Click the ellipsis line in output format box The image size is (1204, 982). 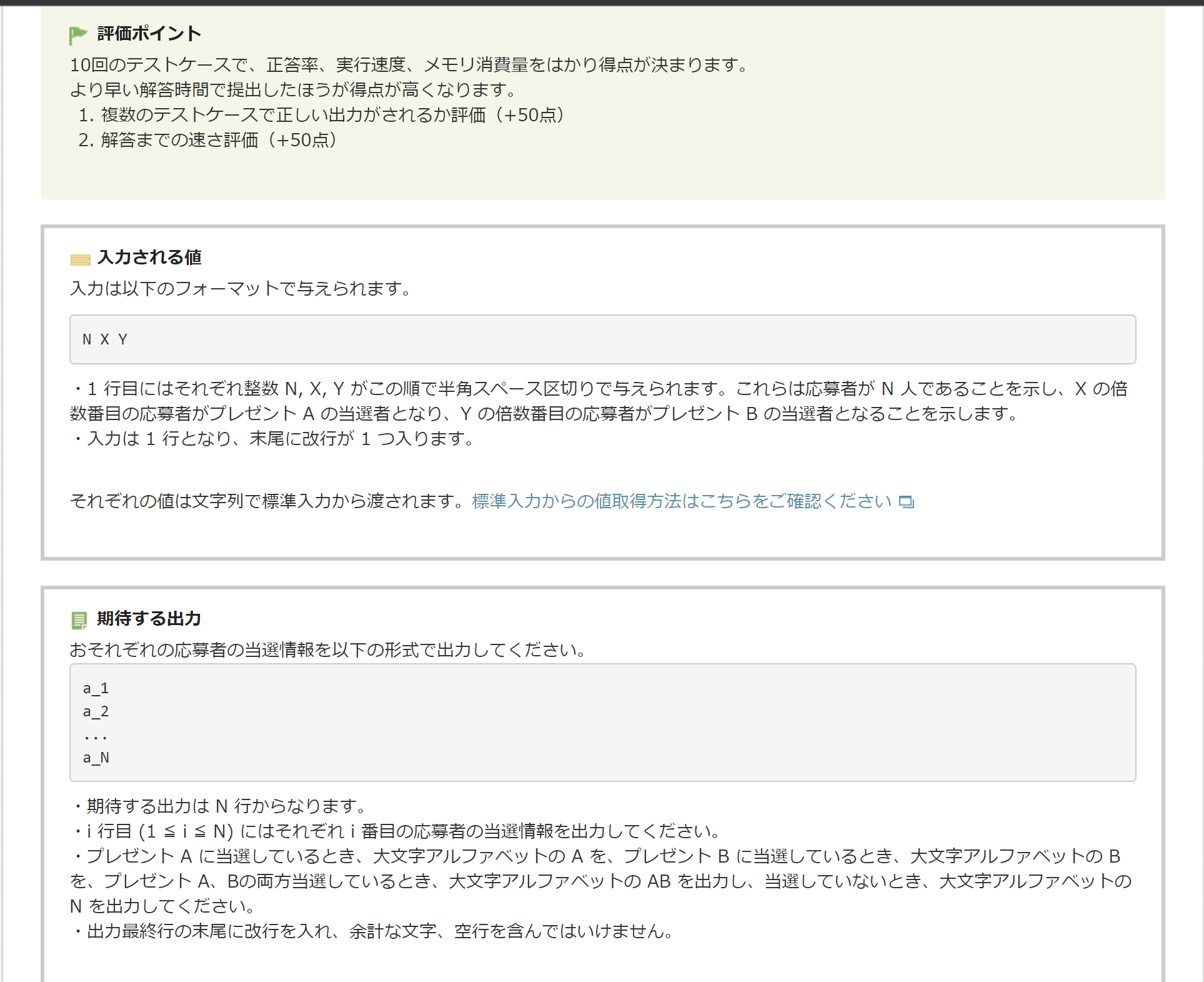point(96,736)
